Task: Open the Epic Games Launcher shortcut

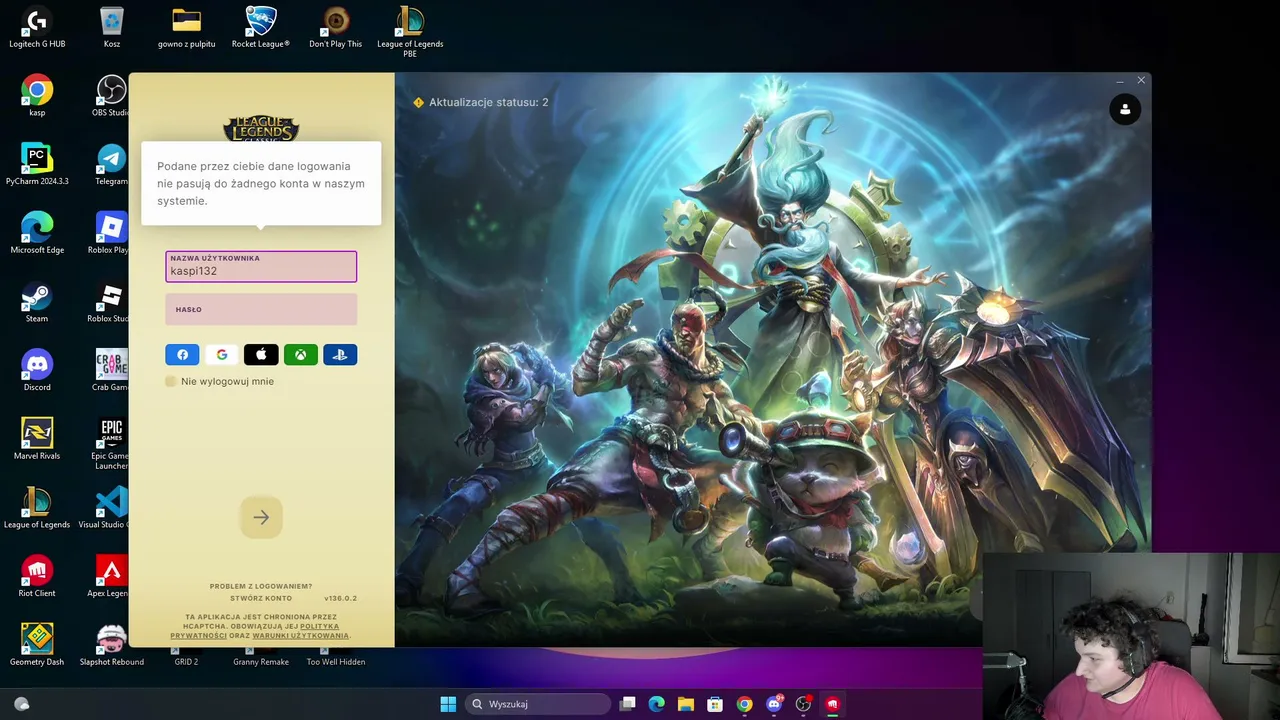Action: (x=110, y=444)
